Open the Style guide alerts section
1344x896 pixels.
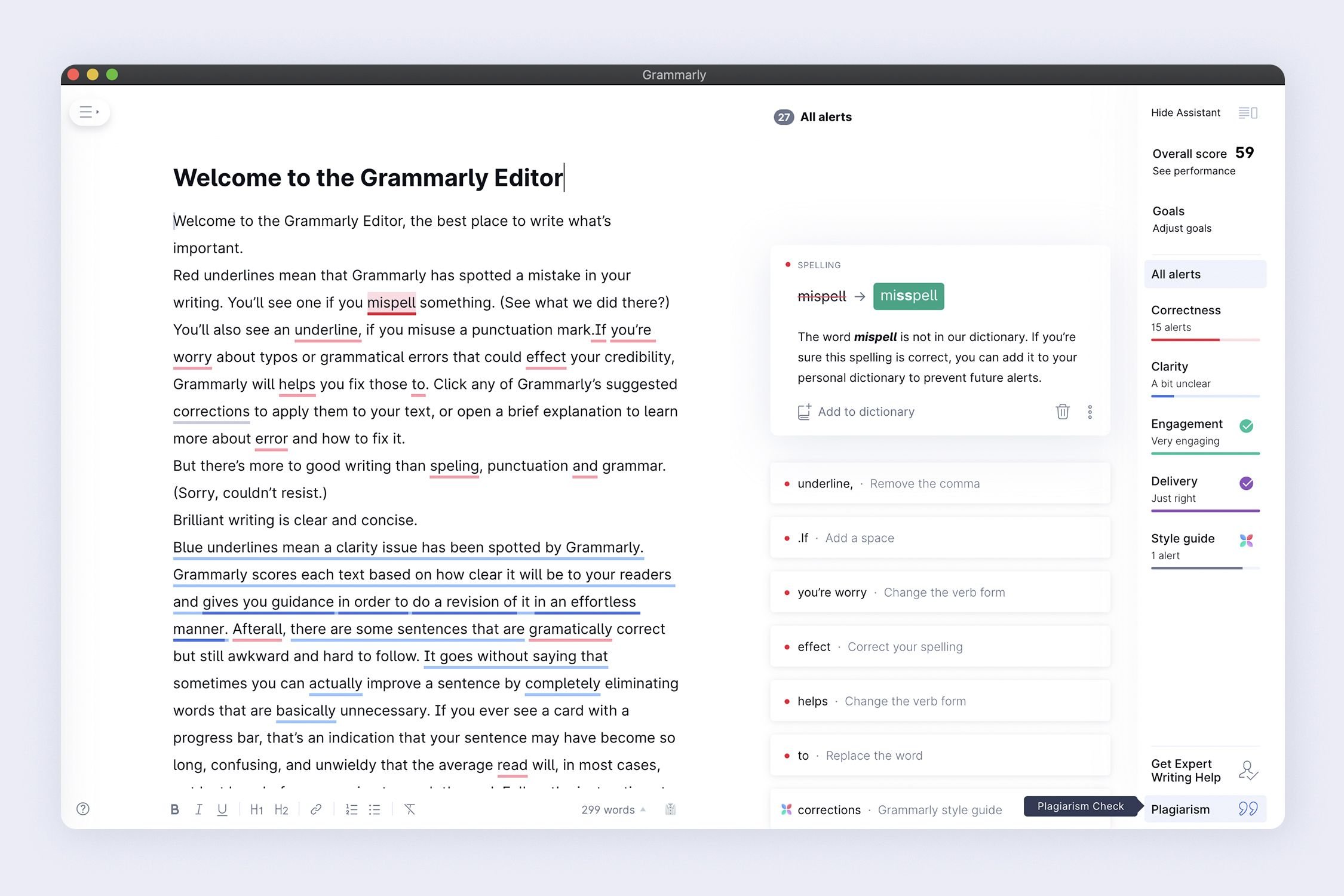[x=1184, y=539]
